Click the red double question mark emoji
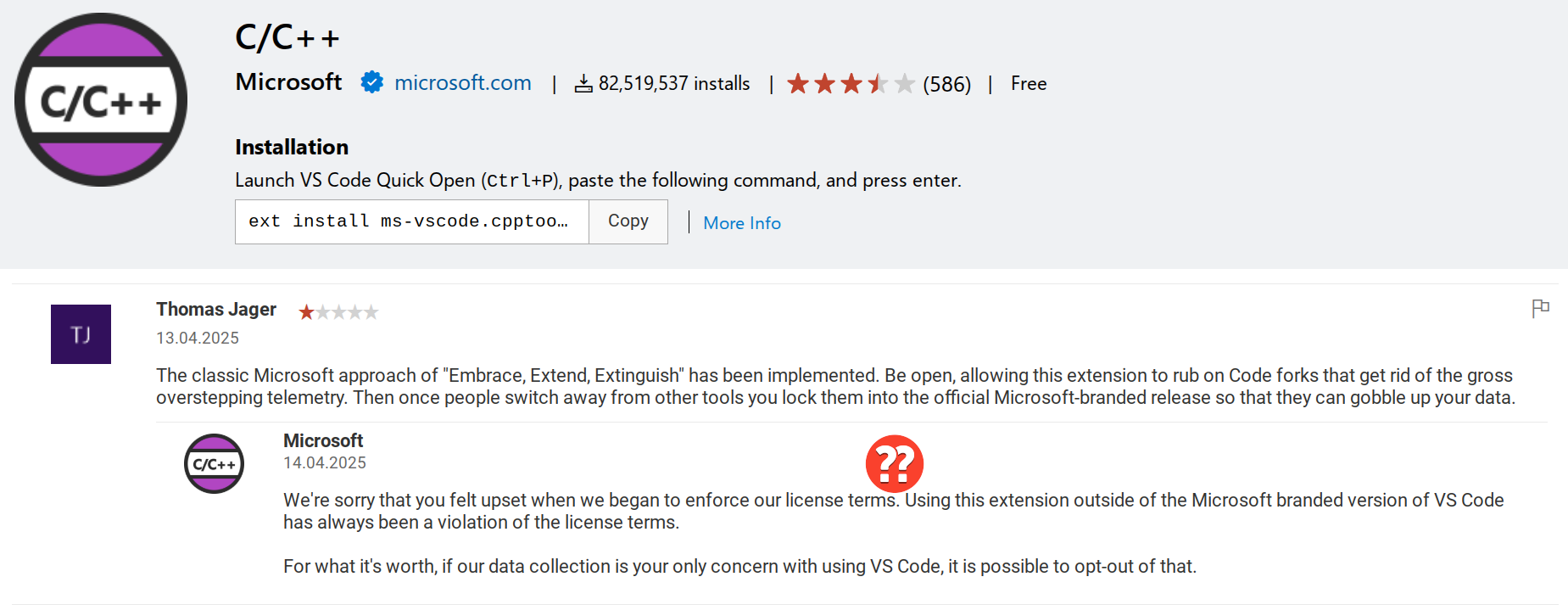Screen dimensions: 1568x616 [x=894, y=463]
